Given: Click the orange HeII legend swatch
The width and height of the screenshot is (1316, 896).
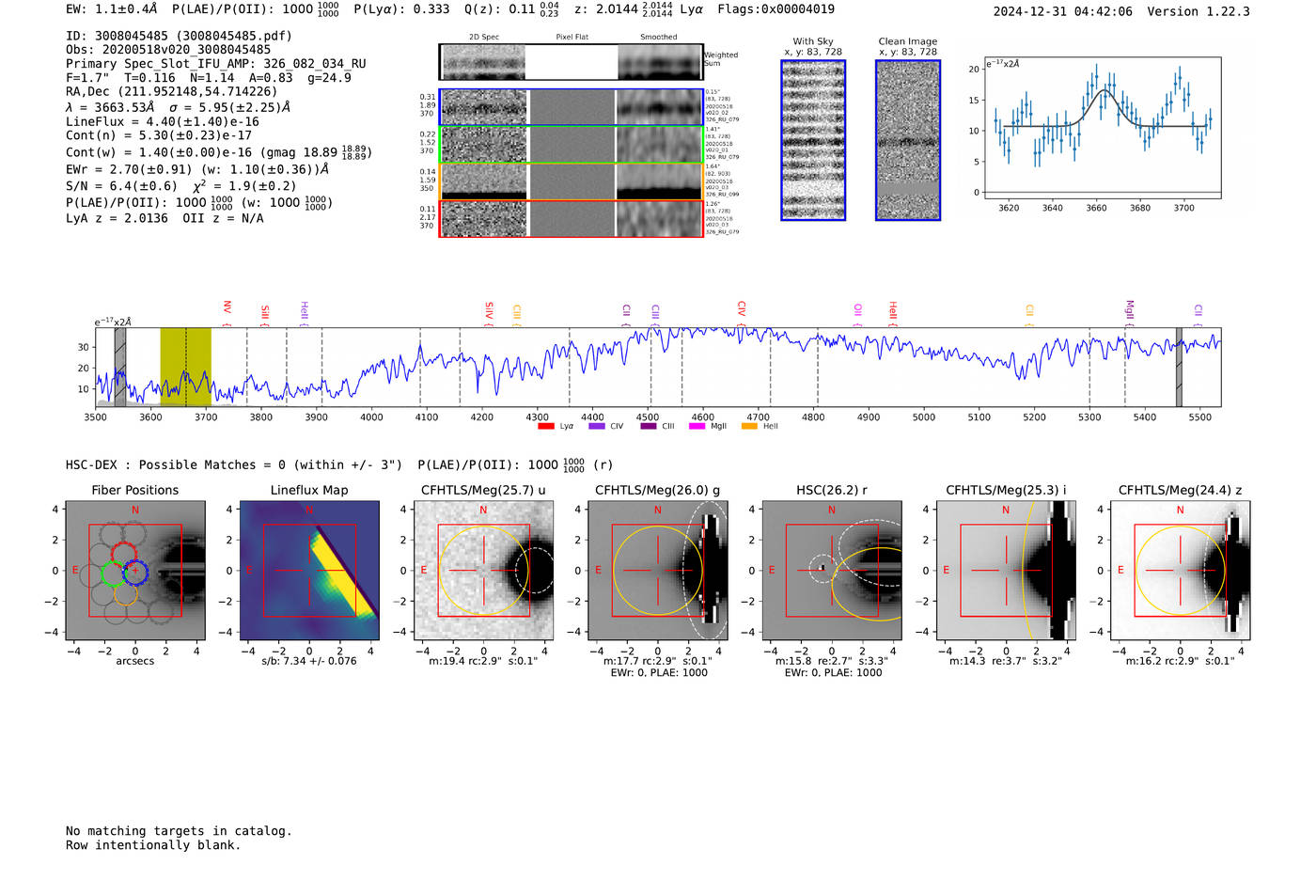Looking at the screenshot, I should (749, 426).
